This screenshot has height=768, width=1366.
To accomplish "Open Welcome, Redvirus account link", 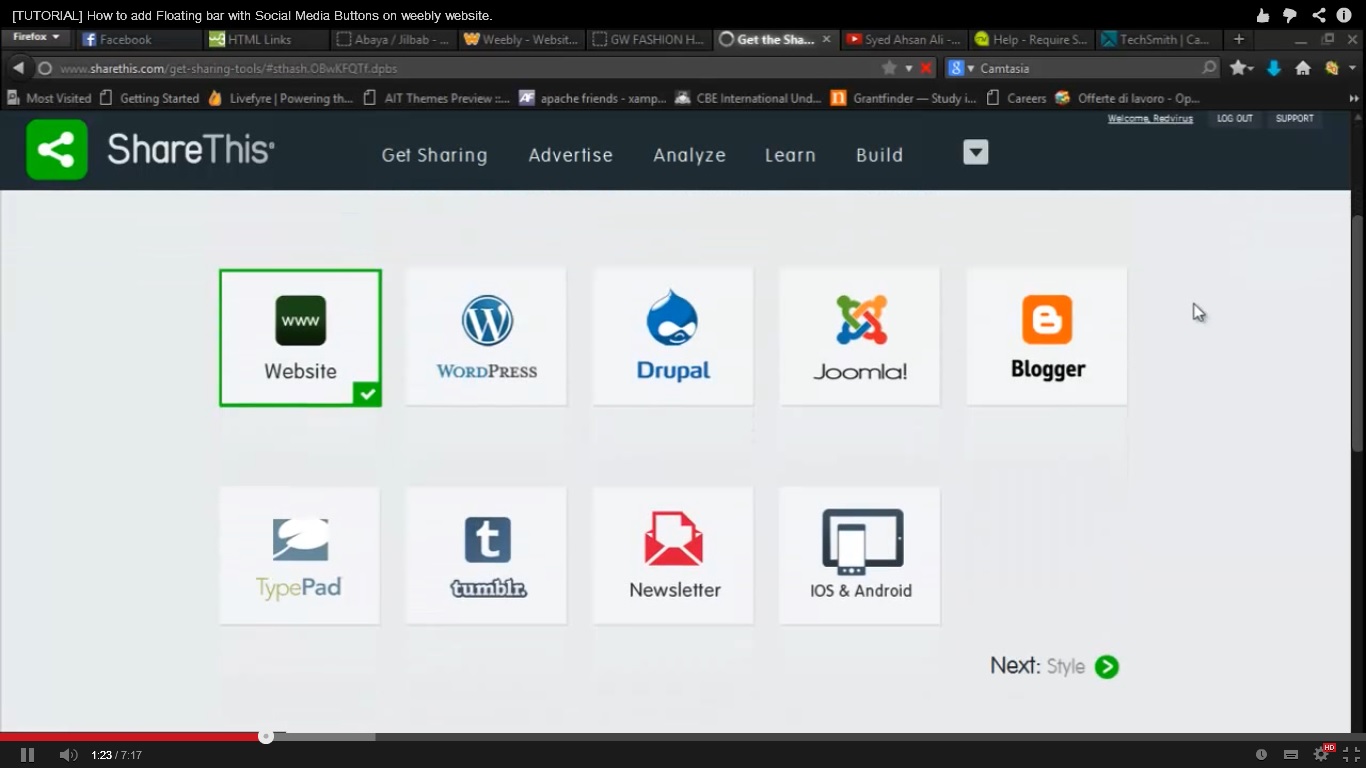I will [1150, 118].
